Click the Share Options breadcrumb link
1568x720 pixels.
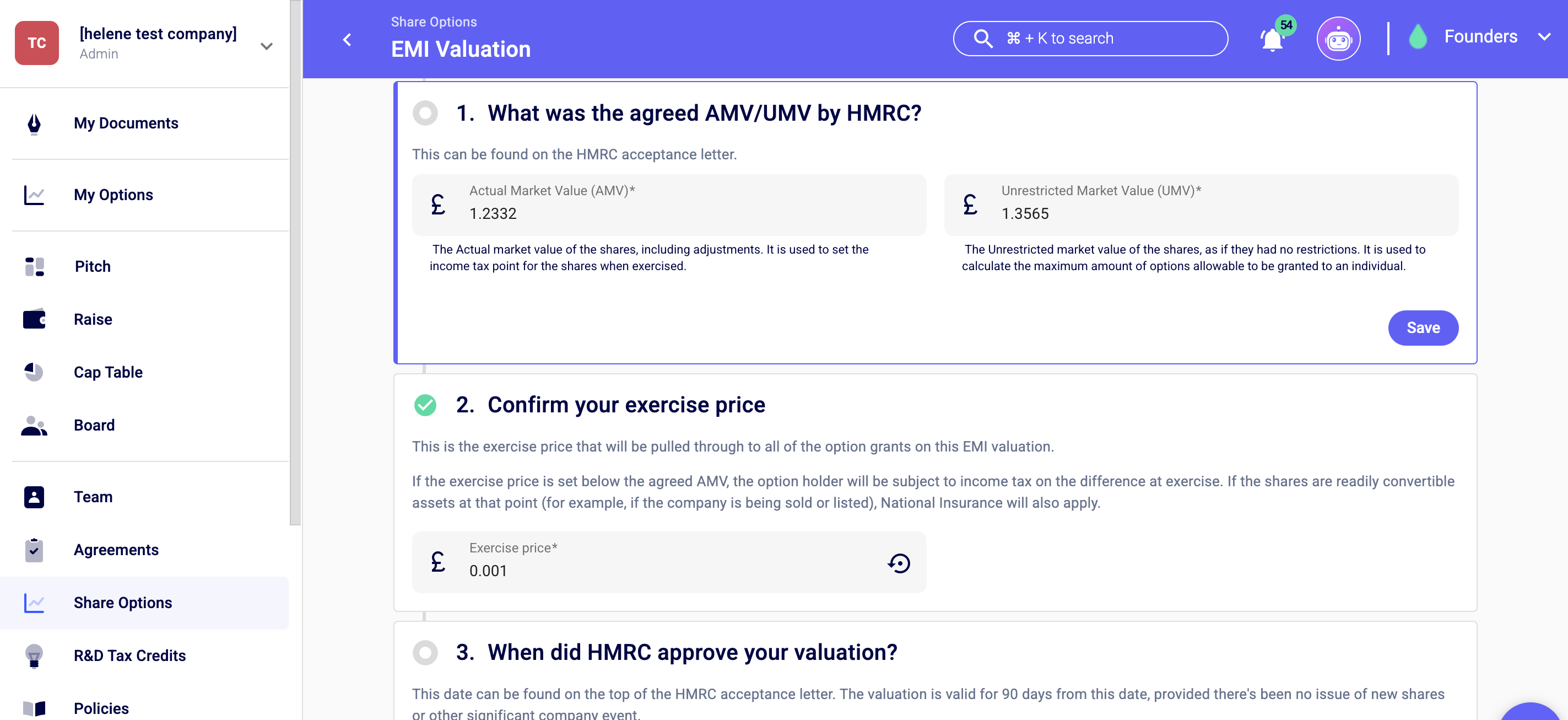coord(434,22)
